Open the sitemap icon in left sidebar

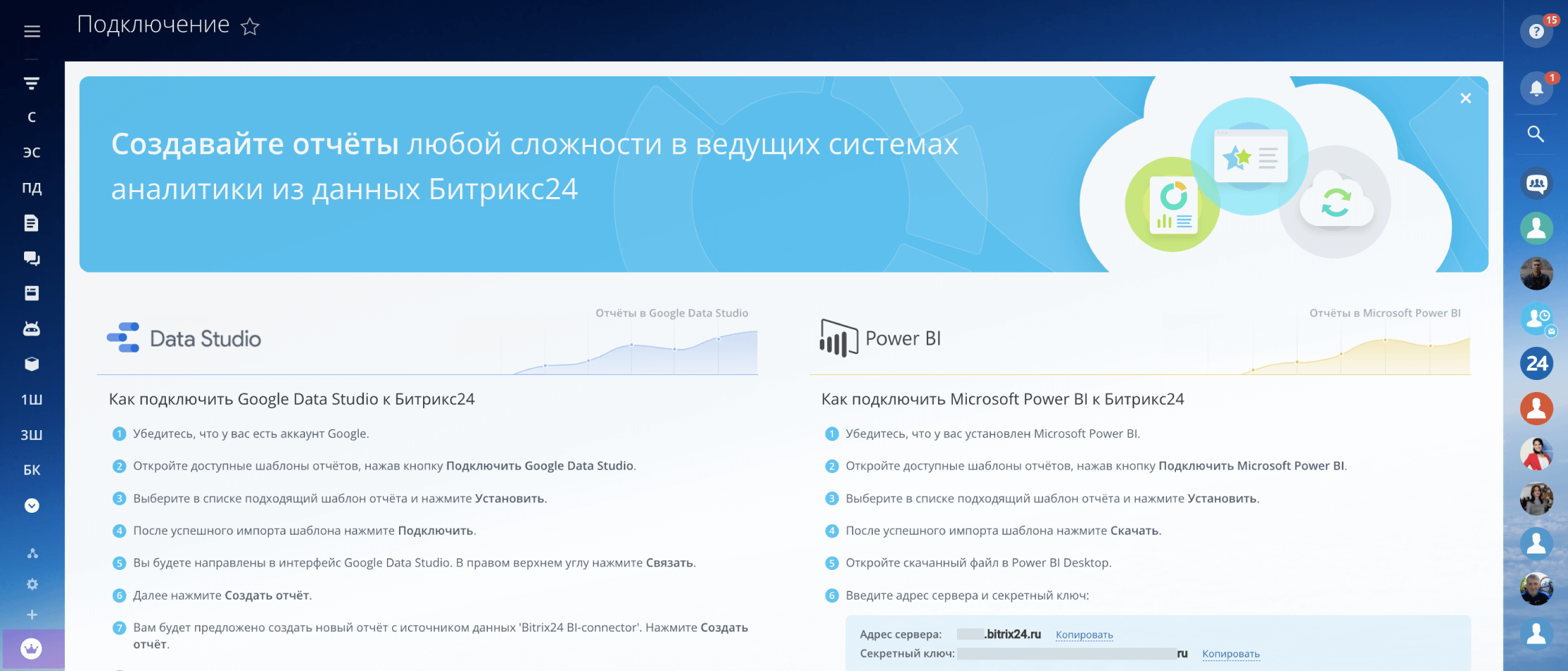(x=32, y=554)
